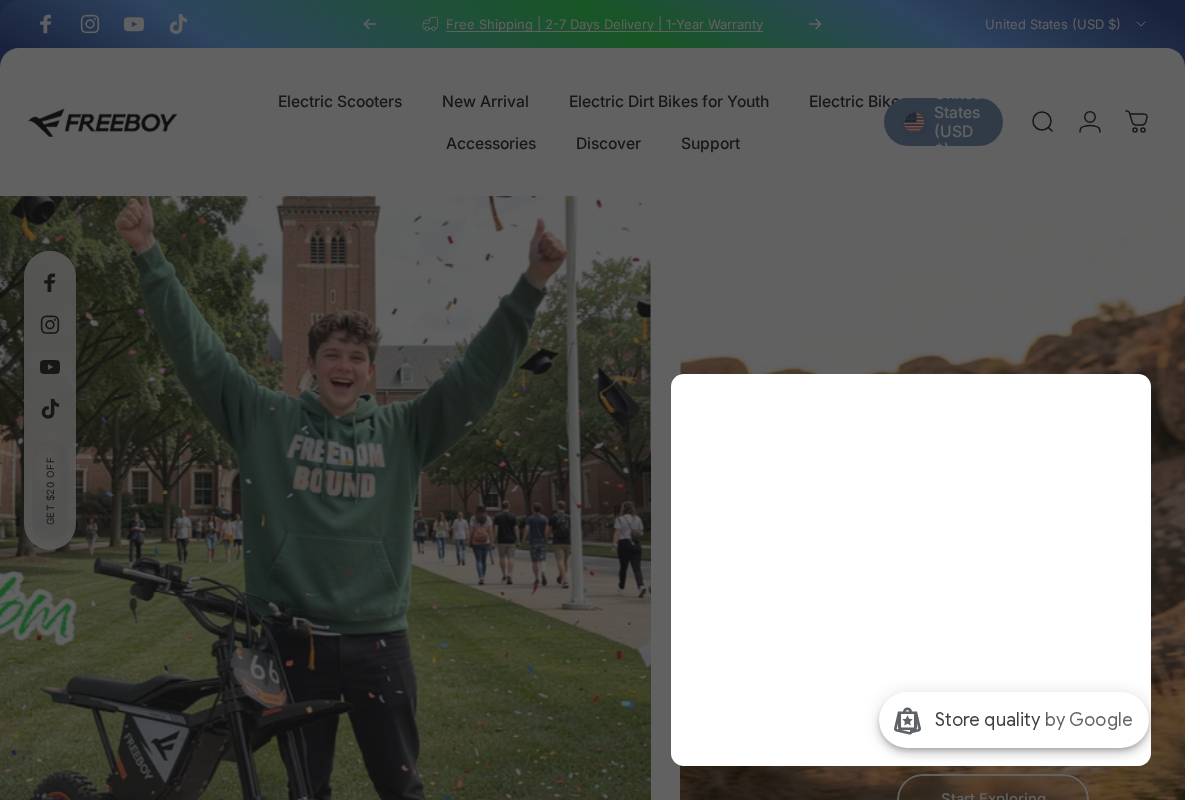Open Accessories menu item

point(491,143)
